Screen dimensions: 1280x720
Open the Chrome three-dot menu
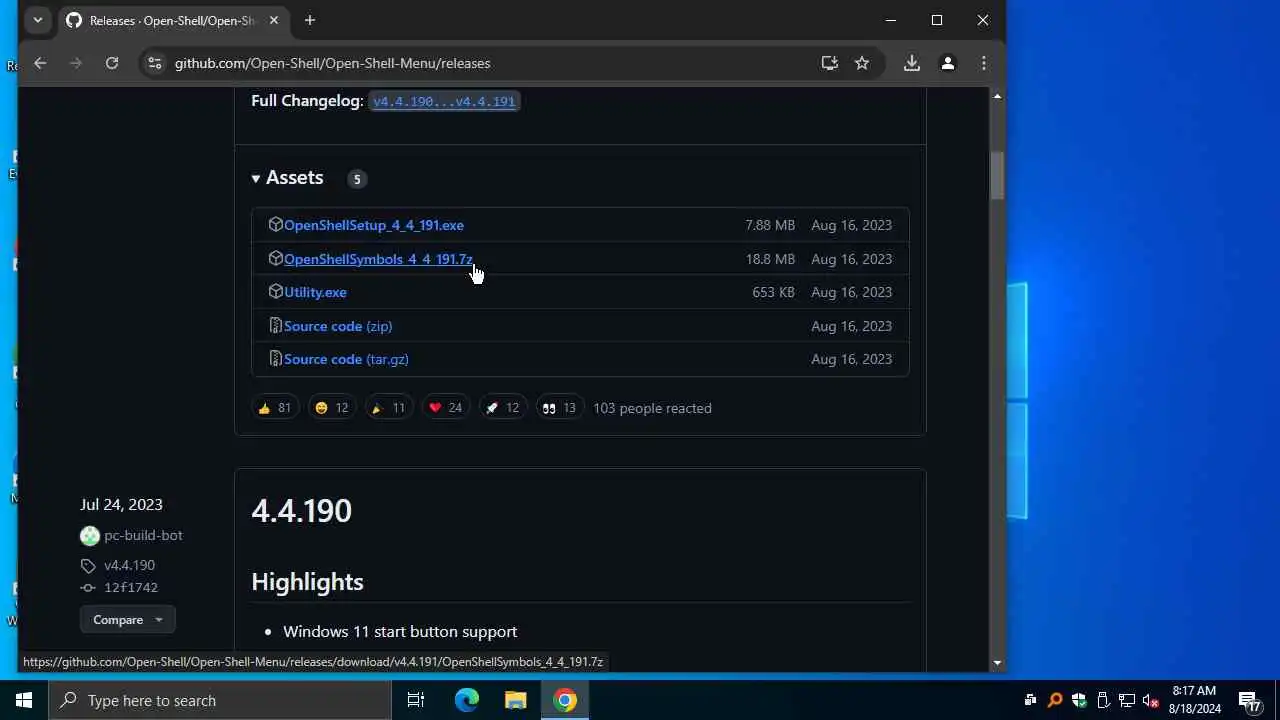[x=984, y=63]
